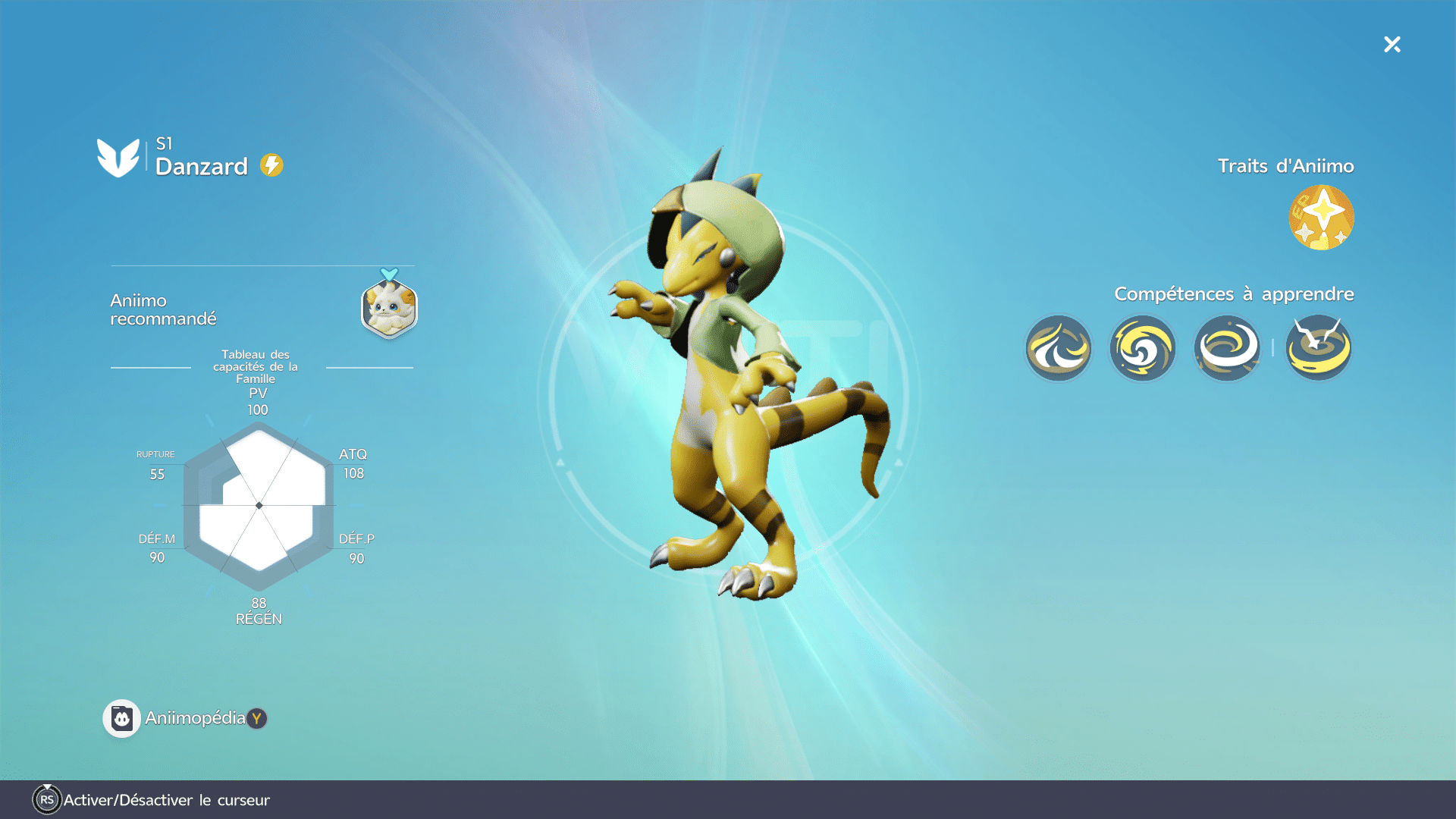Select the second swirl skill icon

[1143, 348]
